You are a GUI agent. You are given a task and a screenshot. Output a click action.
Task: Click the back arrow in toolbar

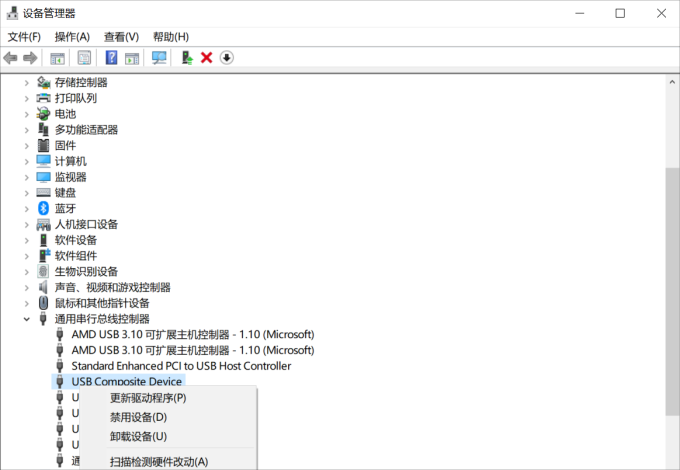coord(11,58)
